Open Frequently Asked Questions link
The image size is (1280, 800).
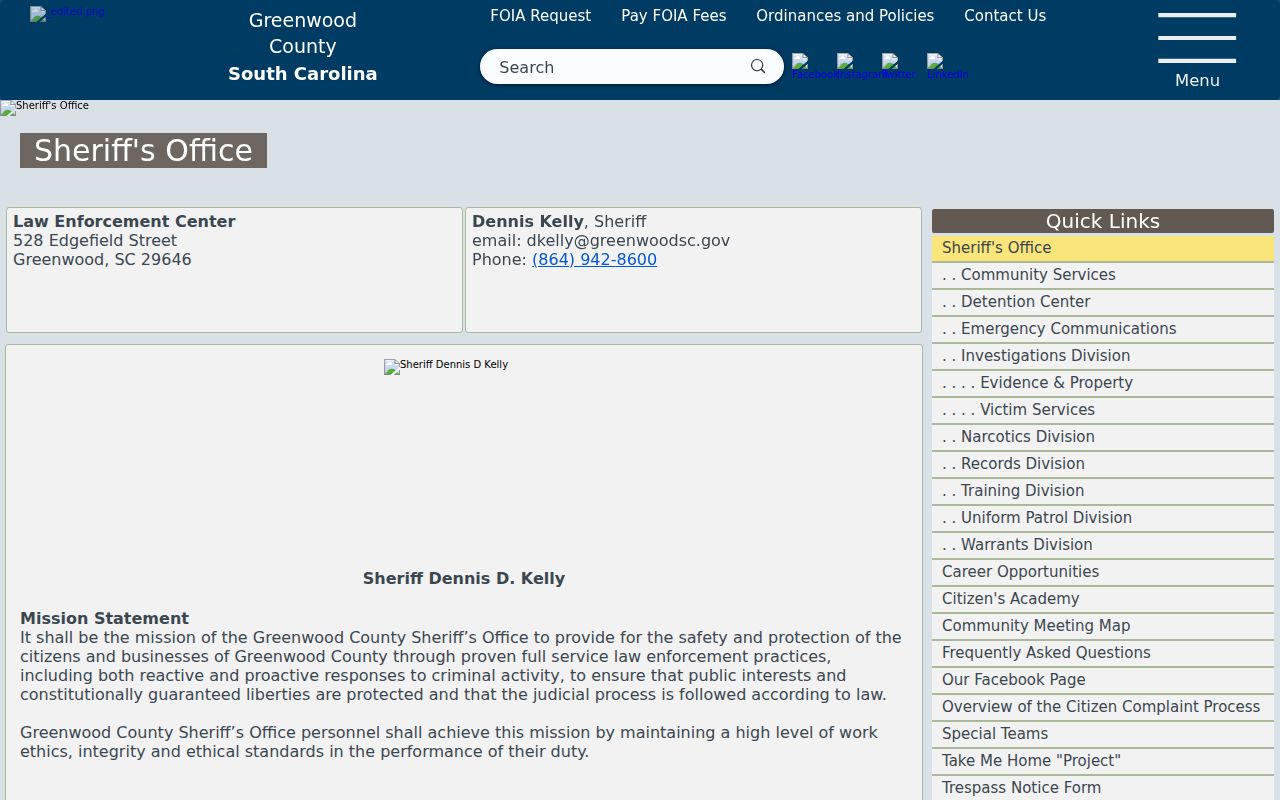click(1103, 653)
